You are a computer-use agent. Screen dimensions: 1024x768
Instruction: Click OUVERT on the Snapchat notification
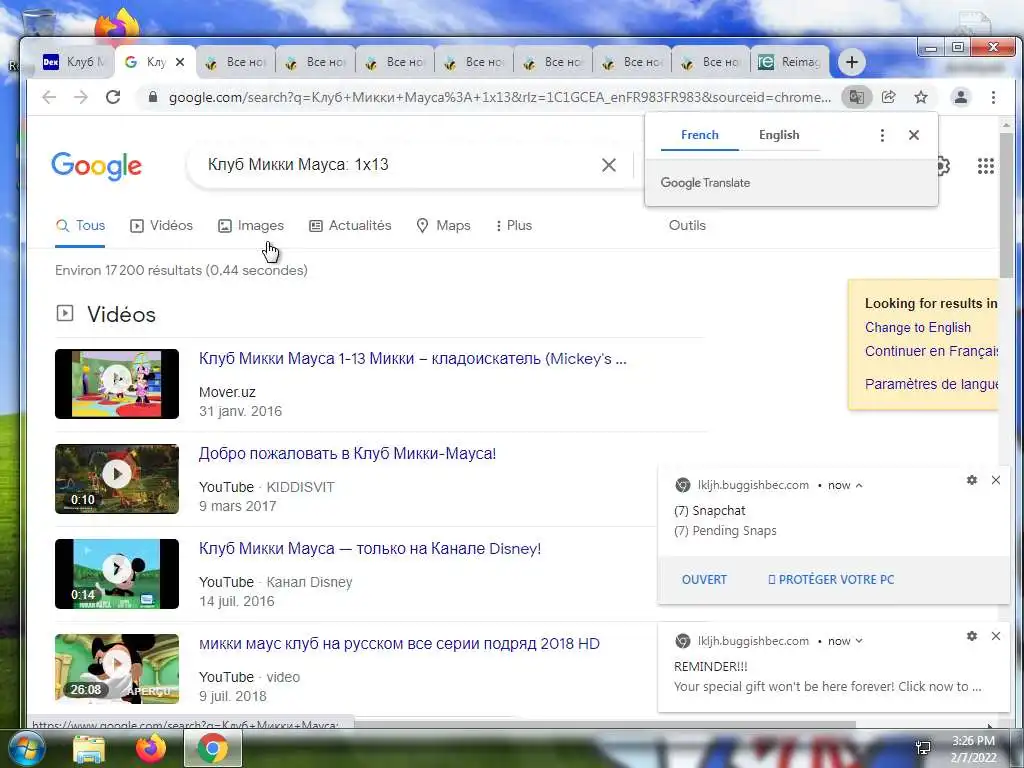point(704,580)
